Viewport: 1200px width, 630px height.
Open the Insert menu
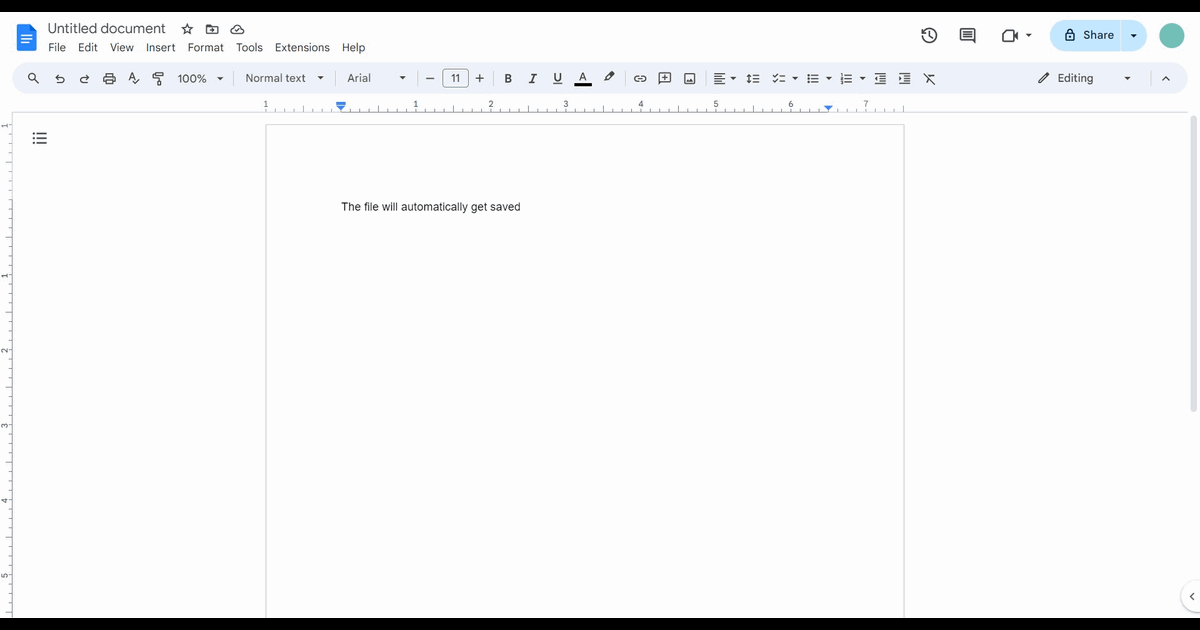160,47
